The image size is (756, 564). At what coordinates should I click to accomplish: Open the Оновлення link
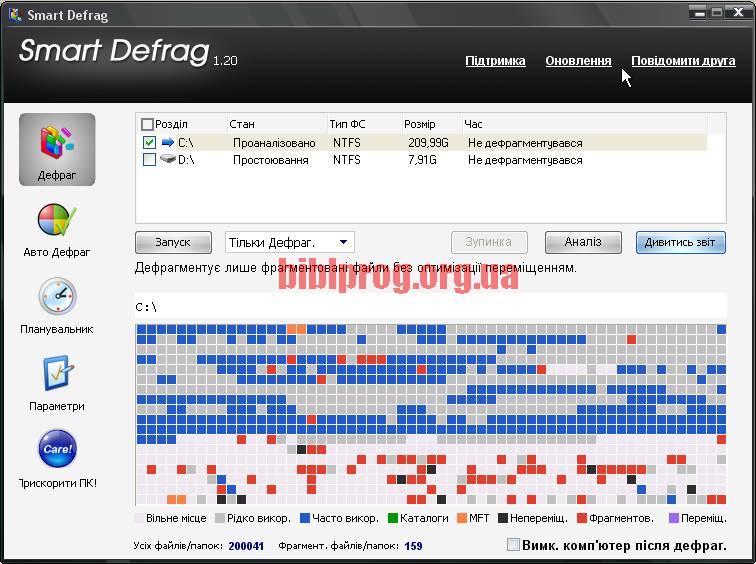coord(578,61)
